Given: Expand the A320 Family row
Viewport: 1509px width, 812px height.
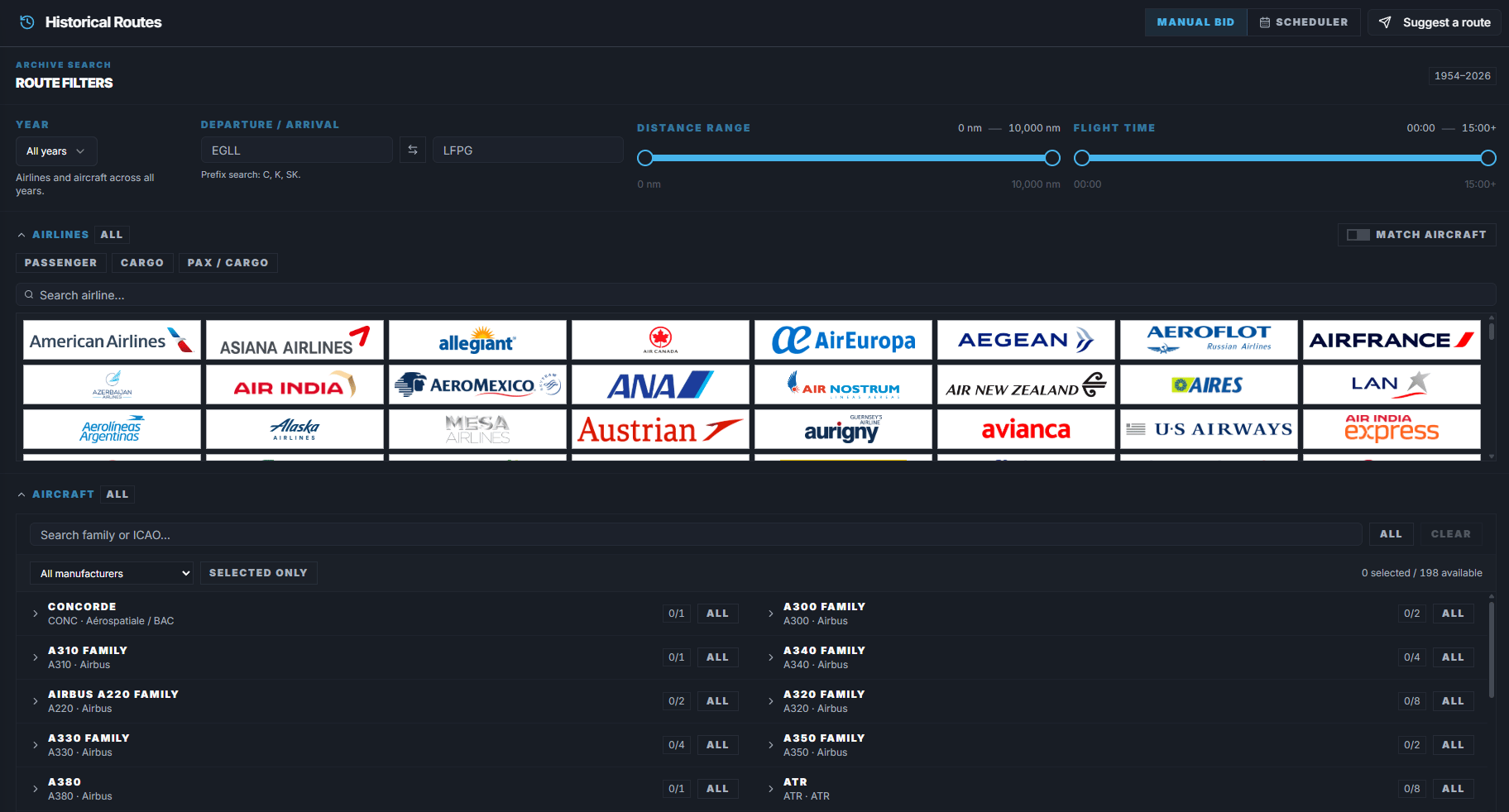Looking at the screenshot, I should [x=771, y=701].
